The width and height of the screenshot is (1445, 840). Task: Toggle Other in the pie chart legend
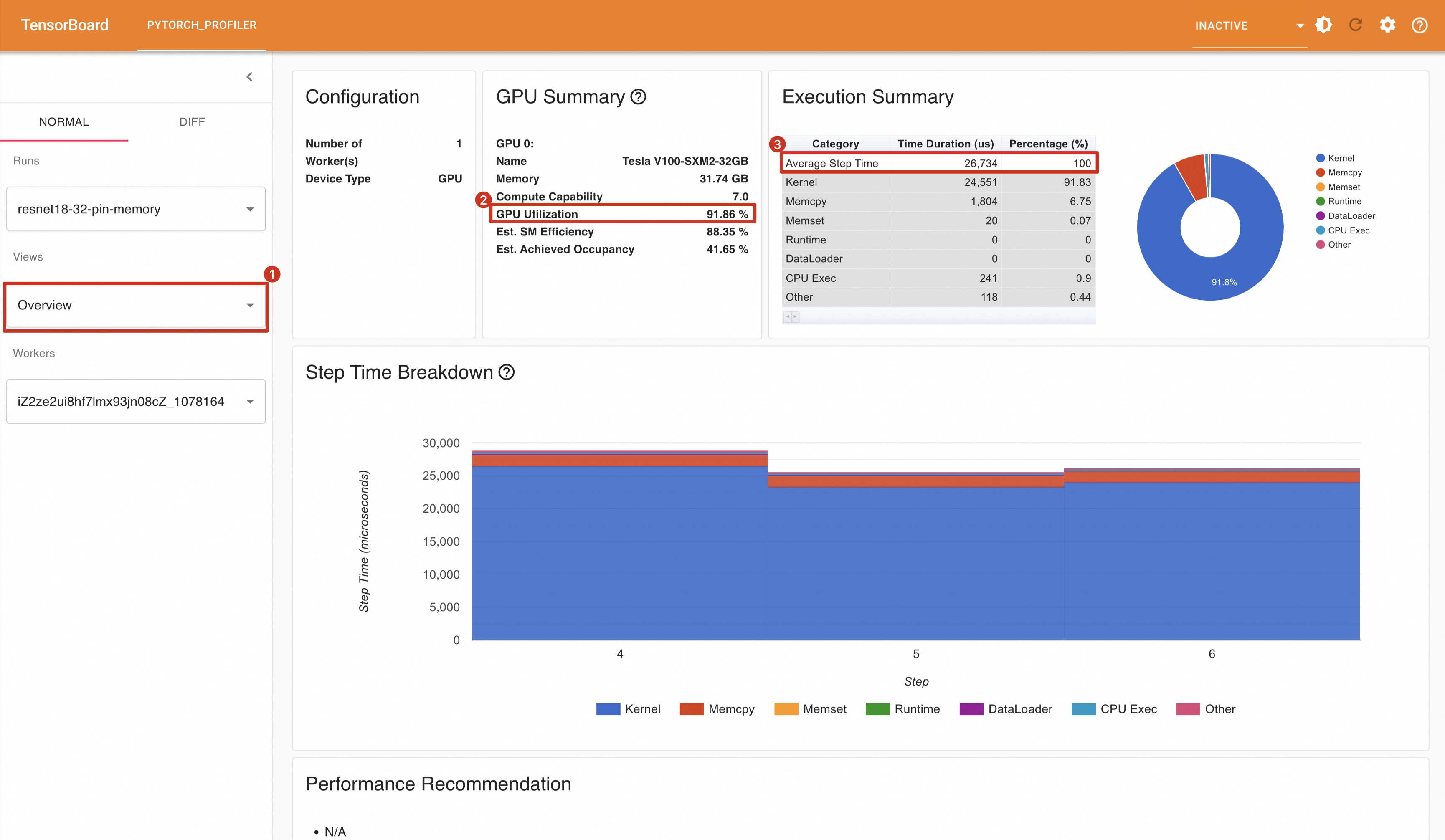(1333, 245)
